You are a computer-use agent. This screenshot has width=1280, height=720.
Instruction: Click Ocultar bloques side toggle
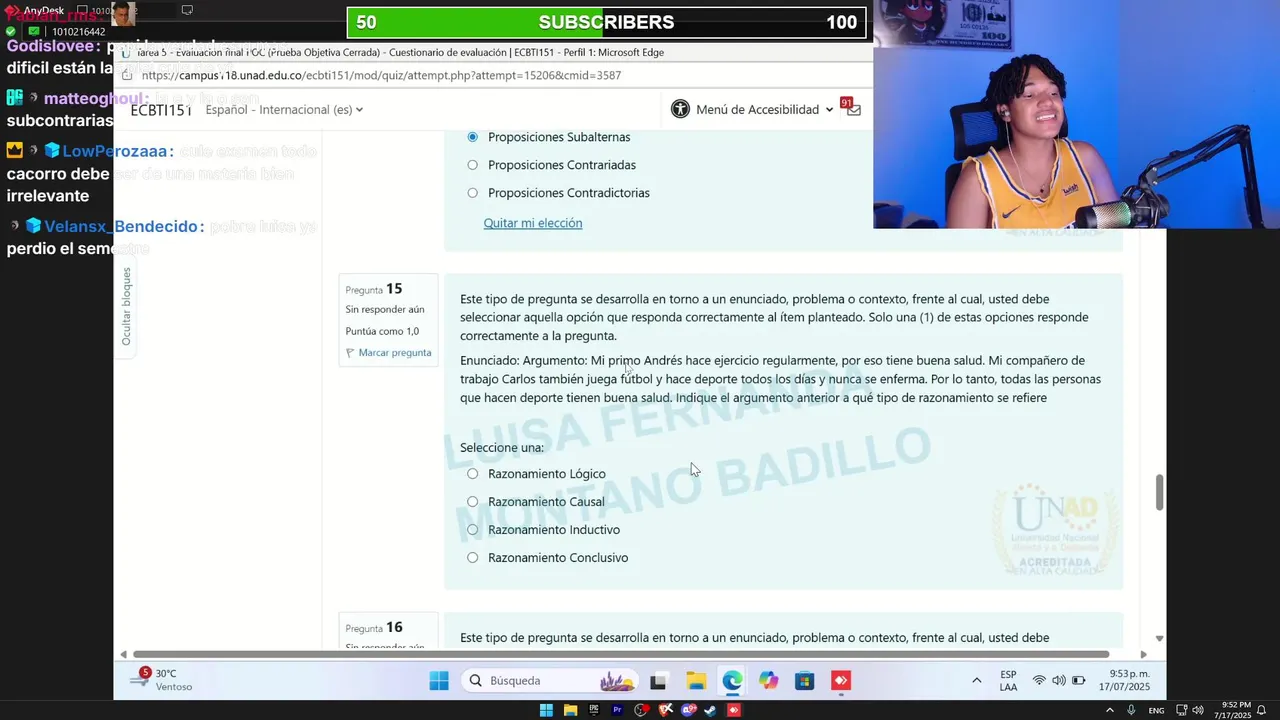tap(126, 307)
